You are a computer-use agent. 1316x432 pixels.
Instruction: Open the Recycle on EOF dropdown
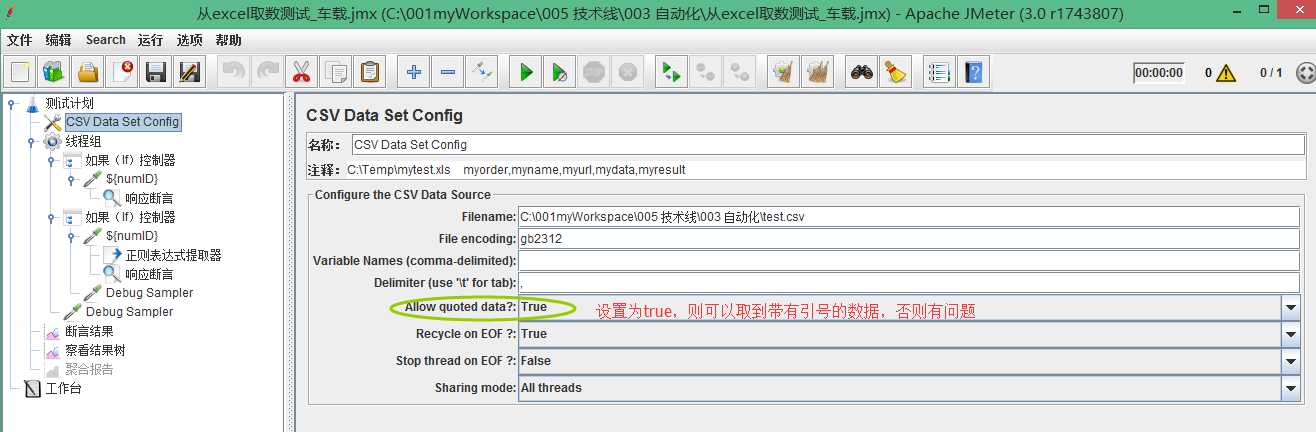(1292, 334)
